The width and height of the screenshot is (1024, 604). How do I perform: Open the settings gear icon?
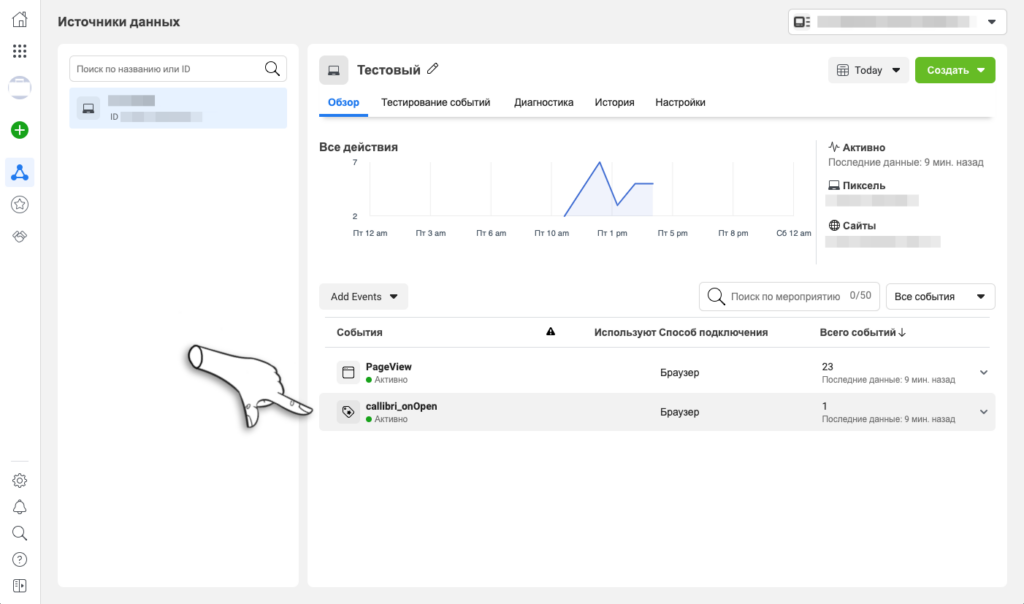20,480
